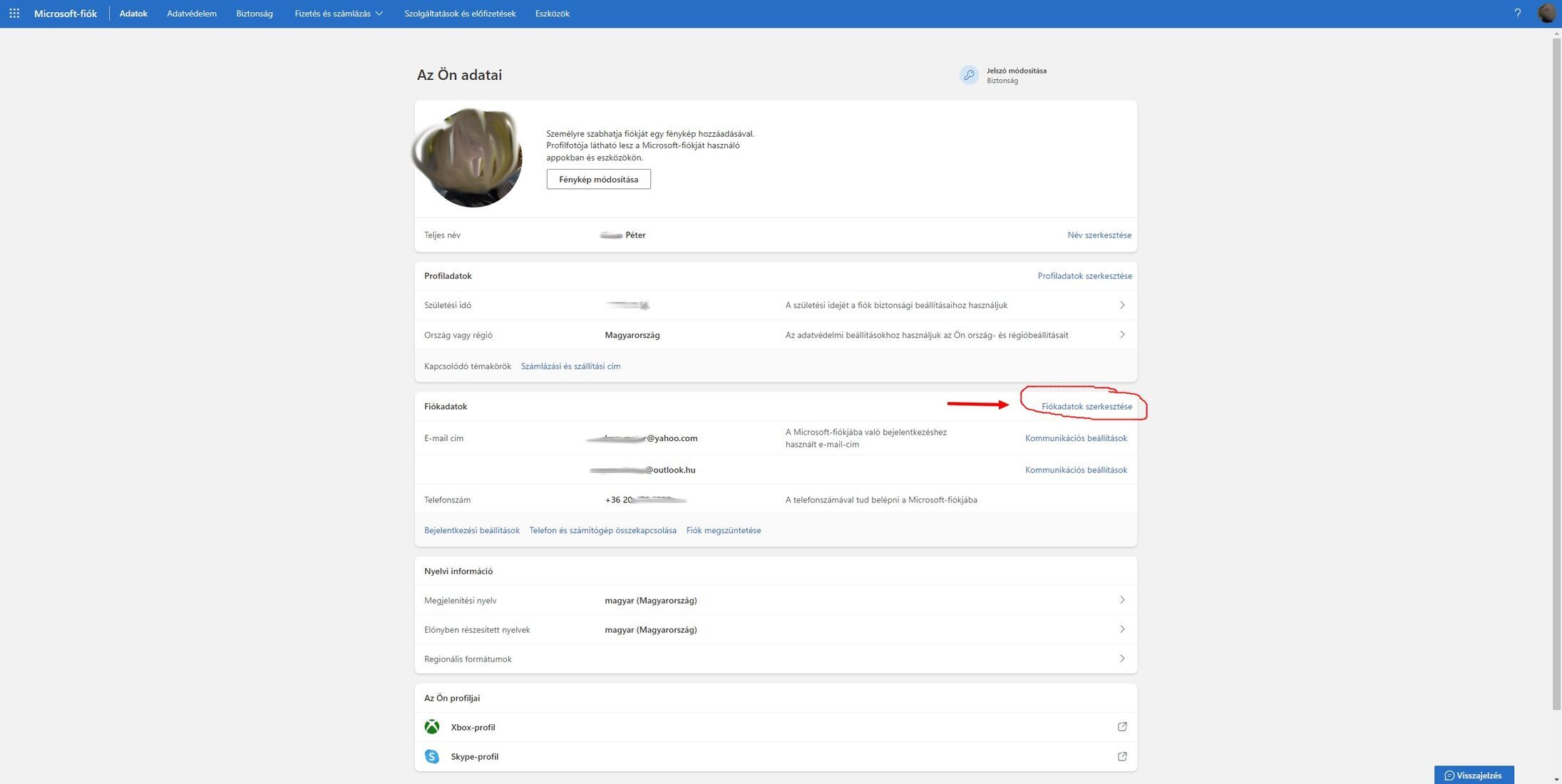Open Kommunikációs beállítások for yahoo.com email
The image size is (1562, 784).
(1076, 438)
